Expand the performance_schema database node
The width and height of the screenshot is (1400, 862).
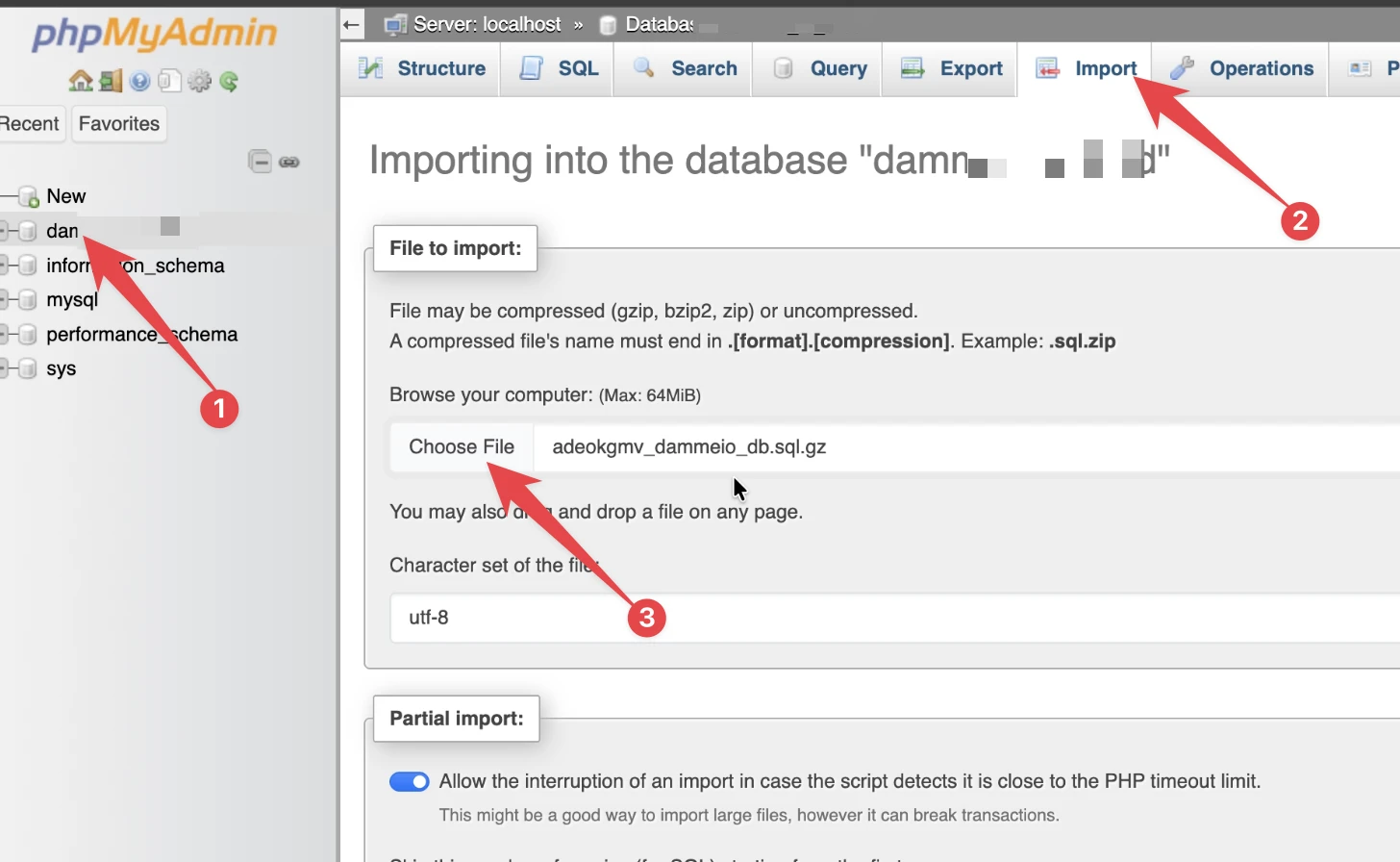pyautogui.click(x=4, y=335)
